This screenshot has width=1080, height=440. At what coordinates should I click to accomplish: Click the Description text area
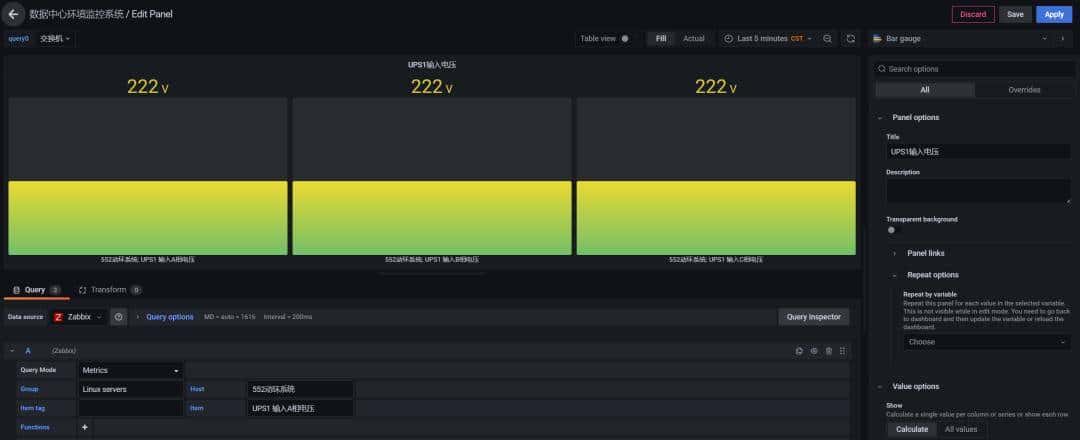(978, 191)
